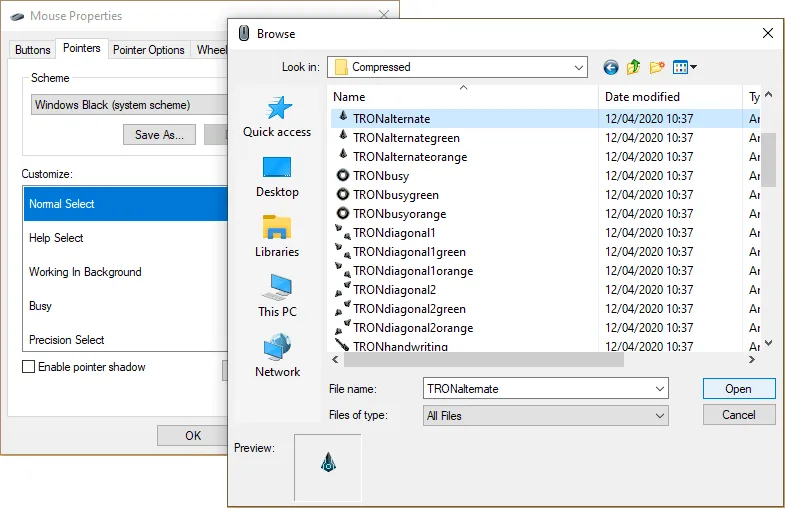Select the TRONdiagonal1 file icon

coord(343,232)
